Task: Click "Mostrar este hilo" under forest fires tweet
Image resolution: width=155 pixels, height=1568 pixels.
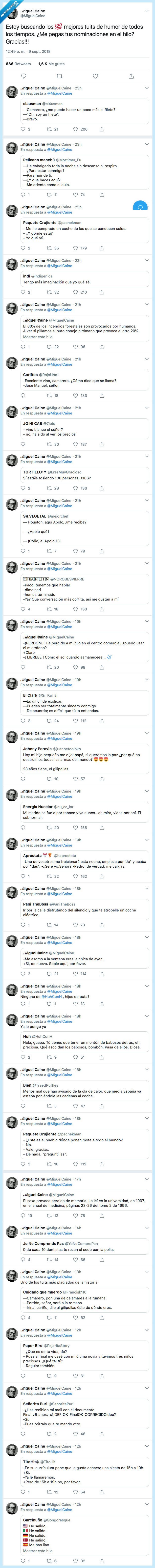Action: [38, 337]
